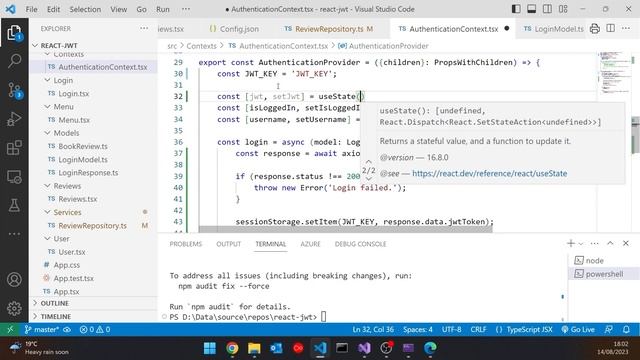Open the View menu
Screen dimensions: 640x360
point(118,9)
